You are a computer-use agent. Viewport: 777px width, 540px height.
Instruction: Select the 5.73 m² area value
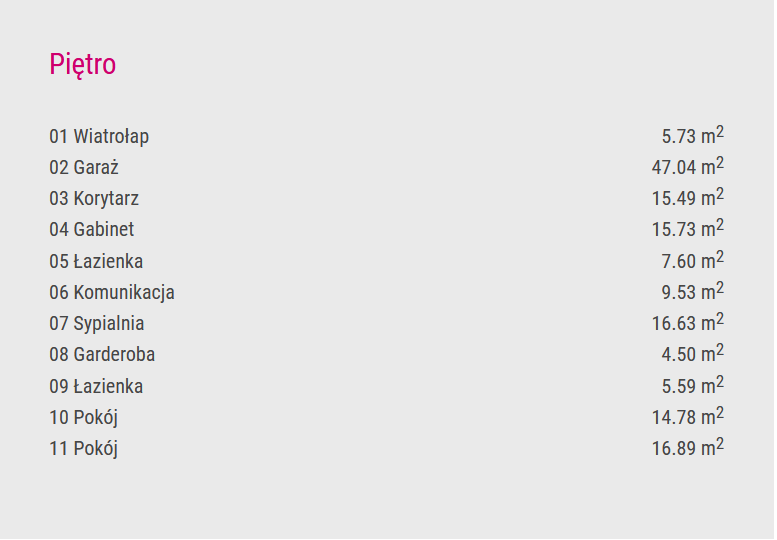(x=693, y=135)
